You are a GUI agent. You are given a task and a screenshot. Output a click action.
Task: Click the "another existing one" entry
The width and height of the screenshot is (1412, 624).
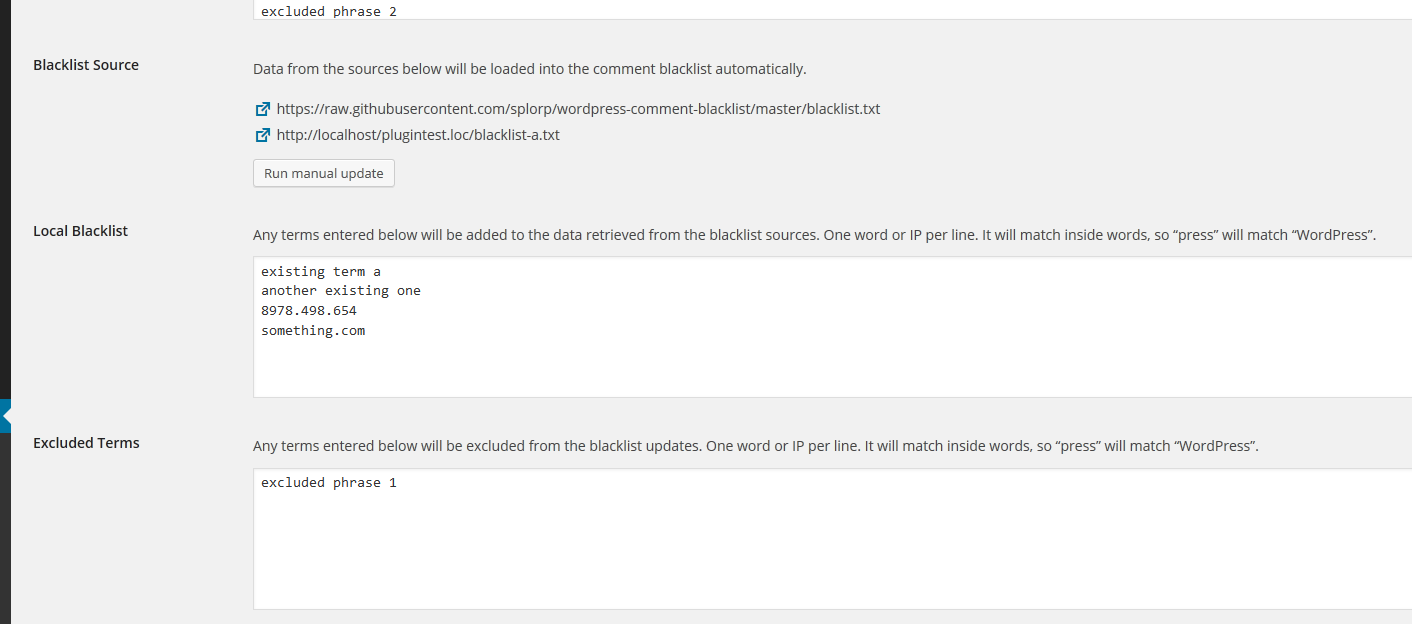coord(341,291)
